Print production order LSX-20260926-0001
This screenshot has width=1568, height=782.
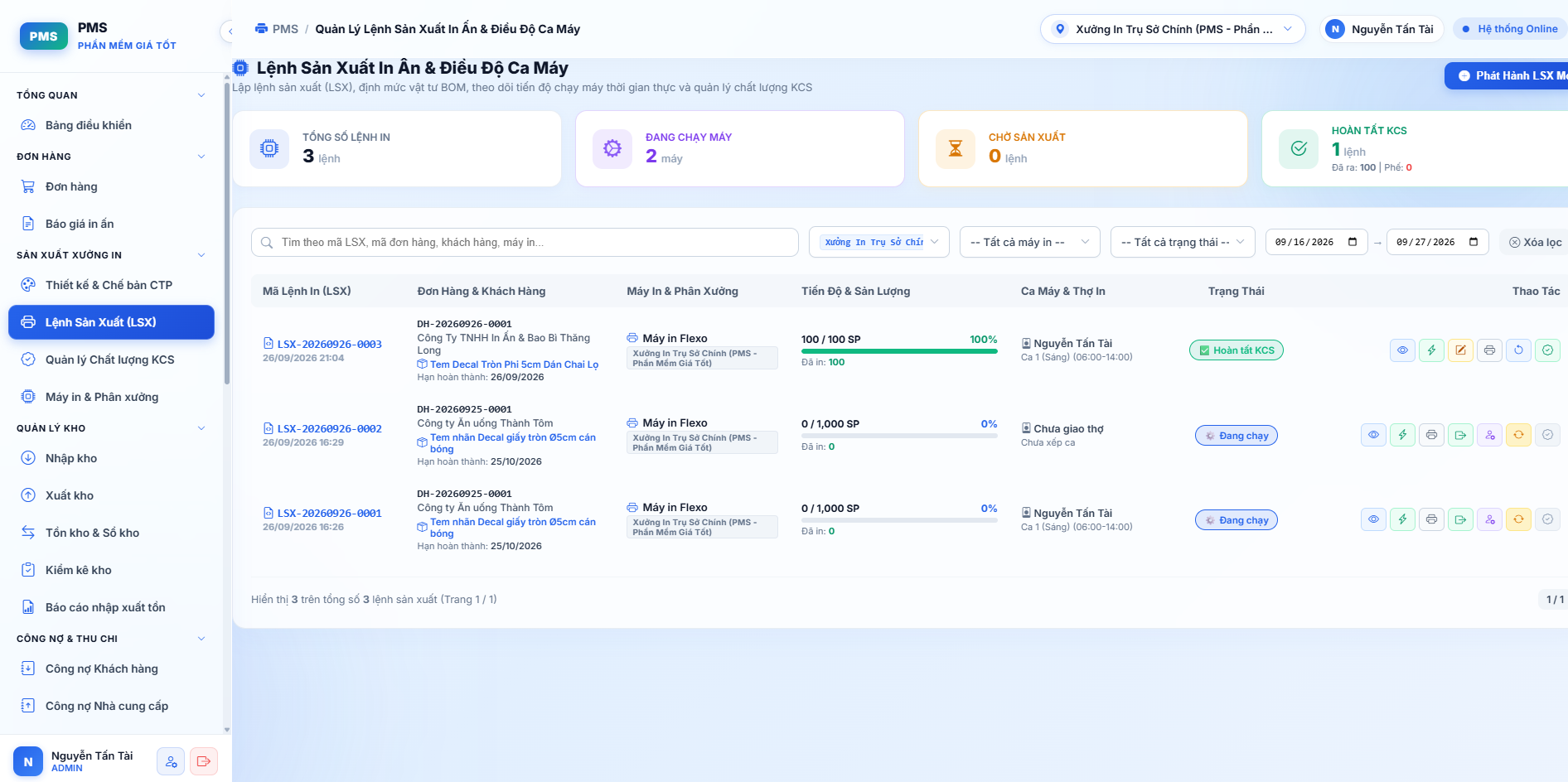click(1431, 519)
